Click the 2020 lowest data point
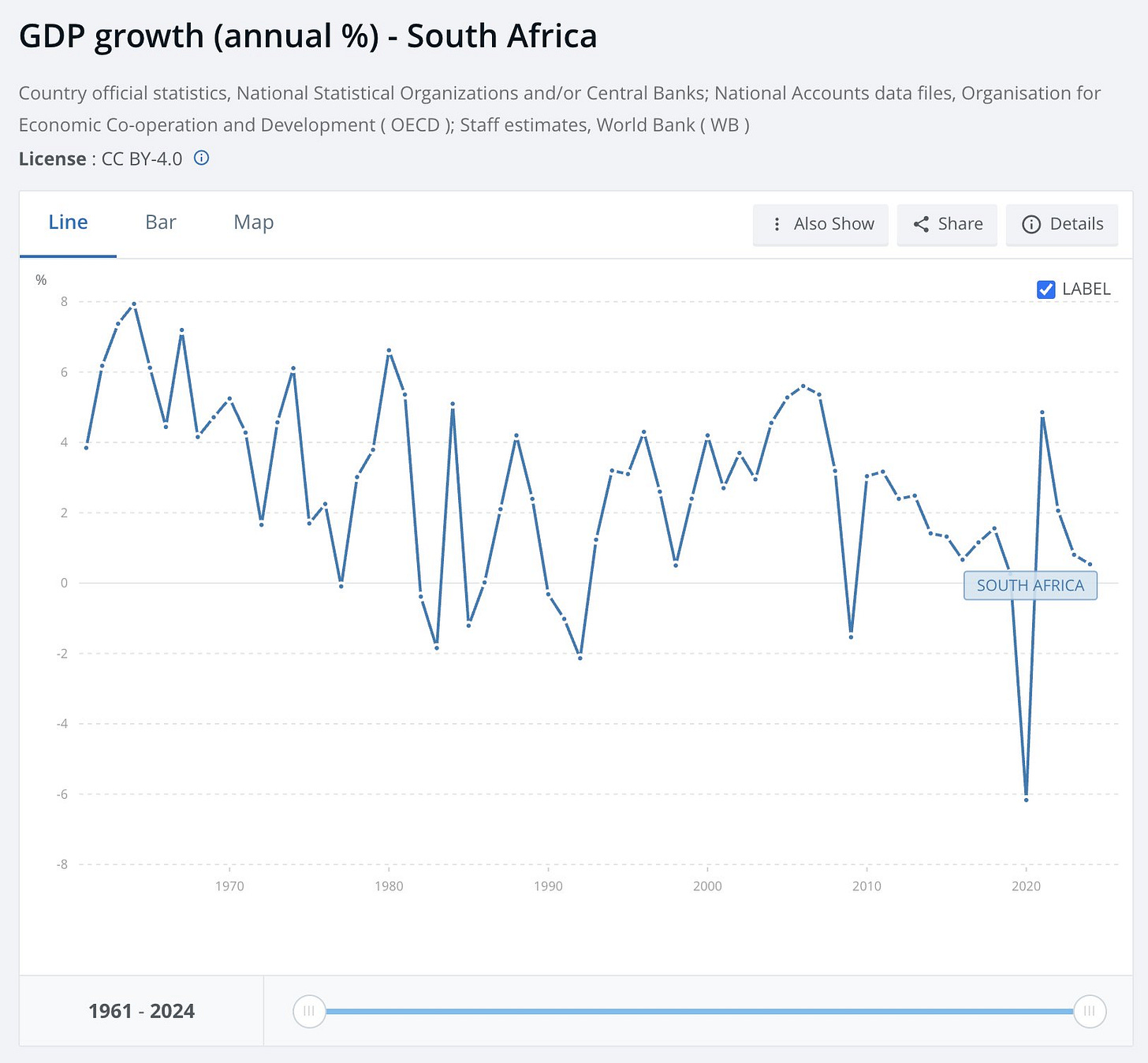Viewport: 1148px width, 1063px height. click(1026, 800)
